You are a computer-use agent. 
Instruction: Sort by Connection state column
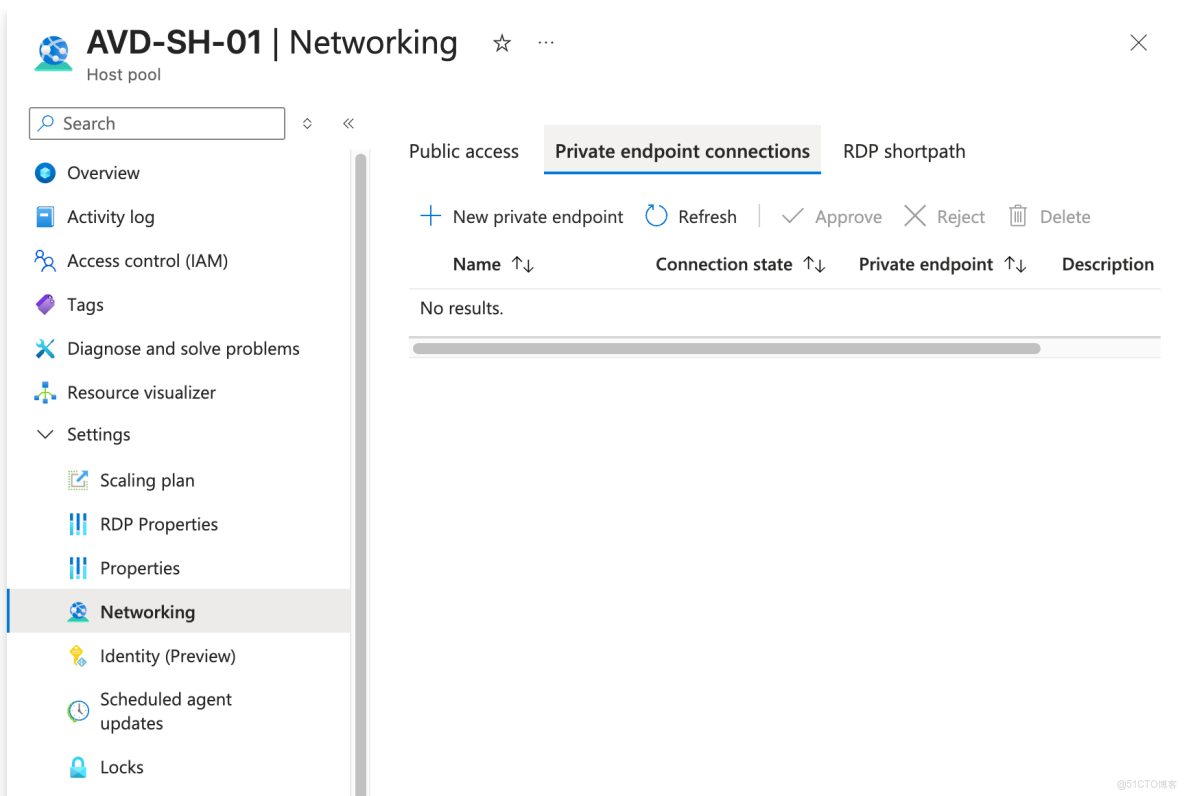813,264
